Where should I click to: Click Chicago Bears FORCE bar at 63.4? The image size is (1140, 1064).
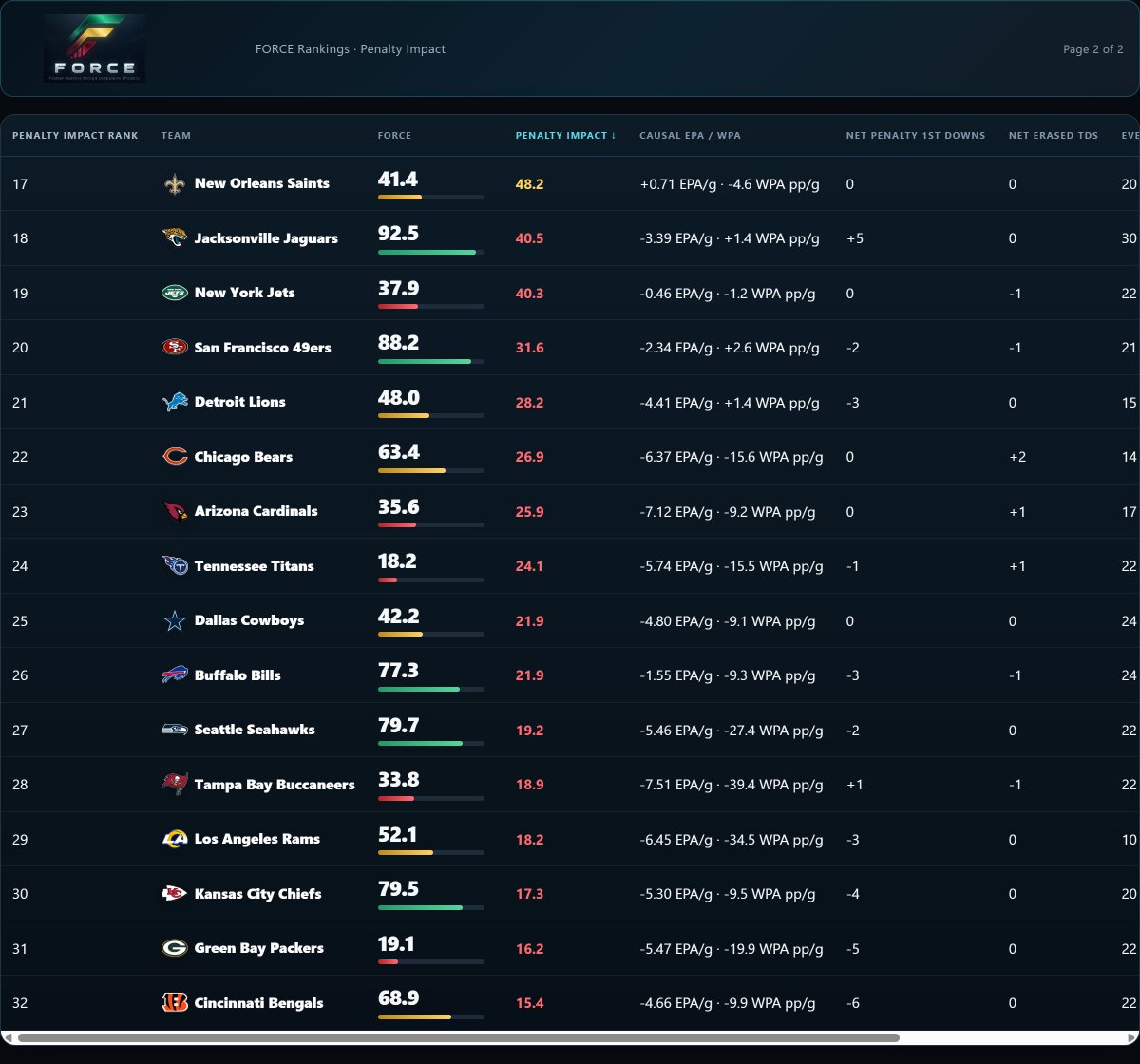pos(431,470)
